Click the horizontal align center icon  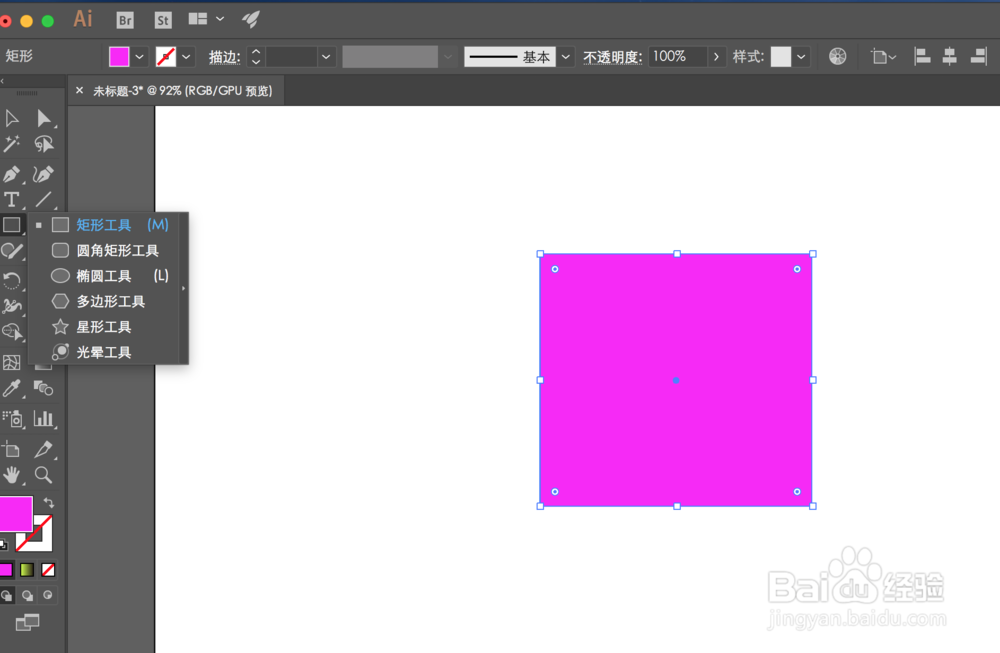[950, 56]
